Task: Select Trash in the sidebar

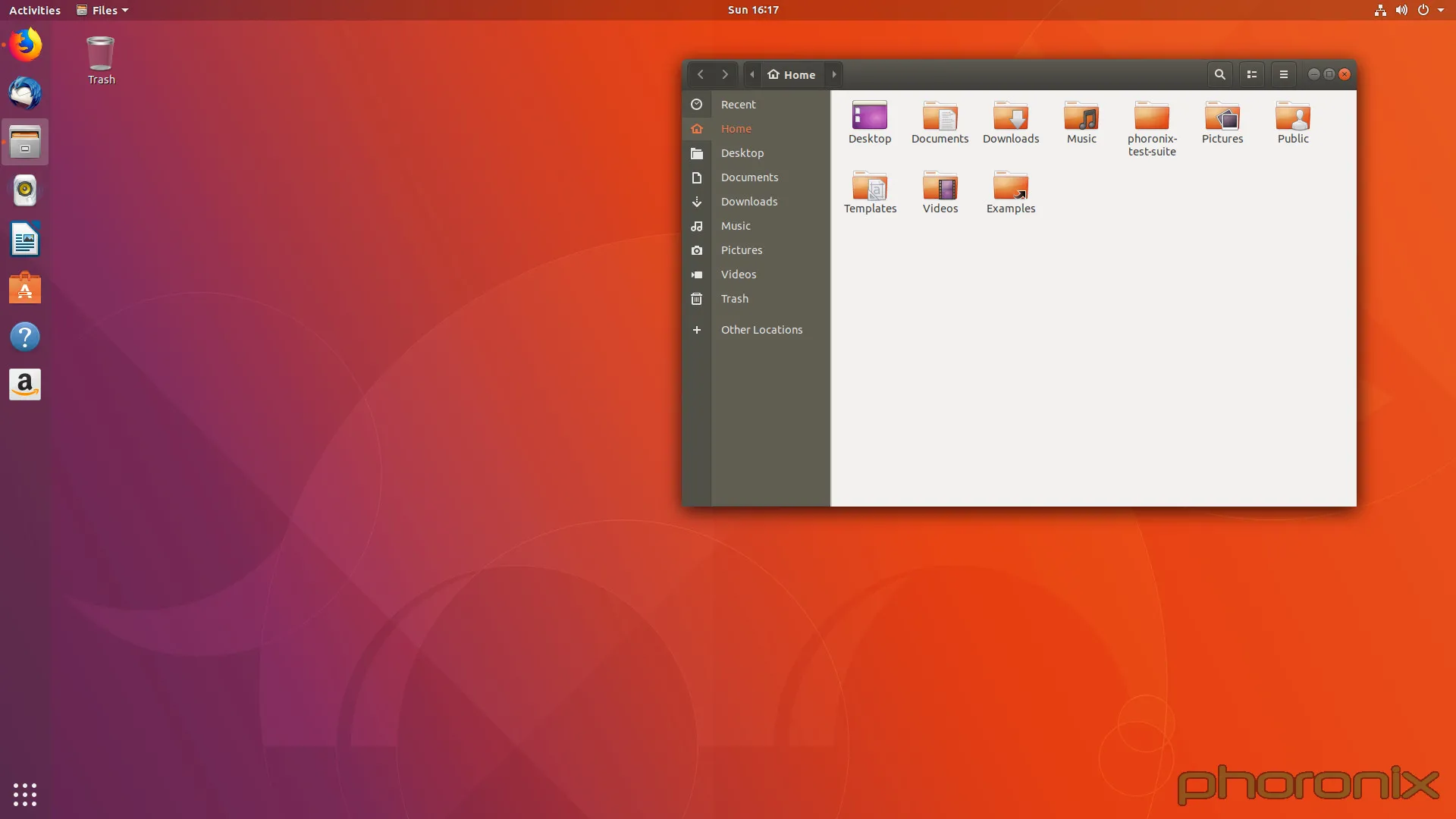Action: pos(756,299)
